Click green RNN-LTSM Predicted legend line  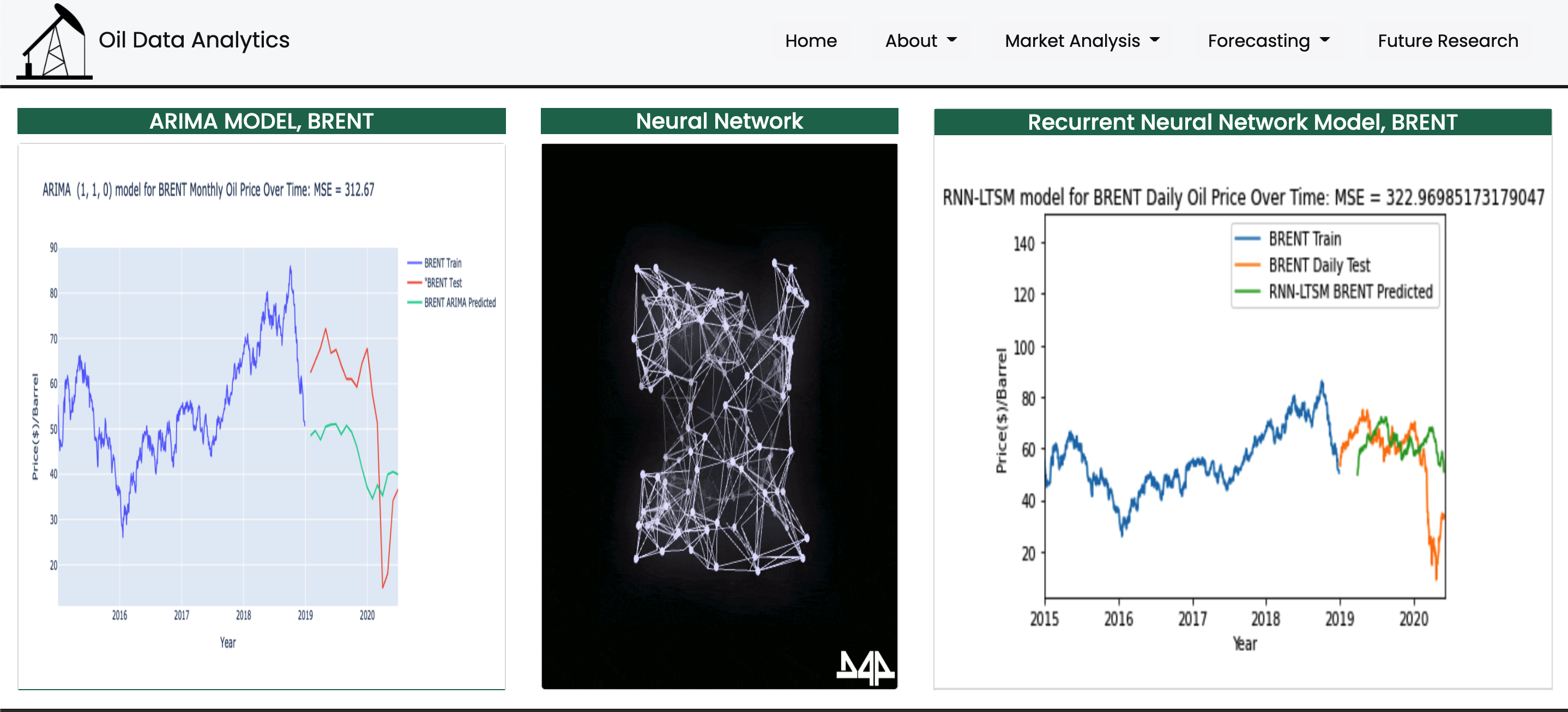tap(1247, 292)
